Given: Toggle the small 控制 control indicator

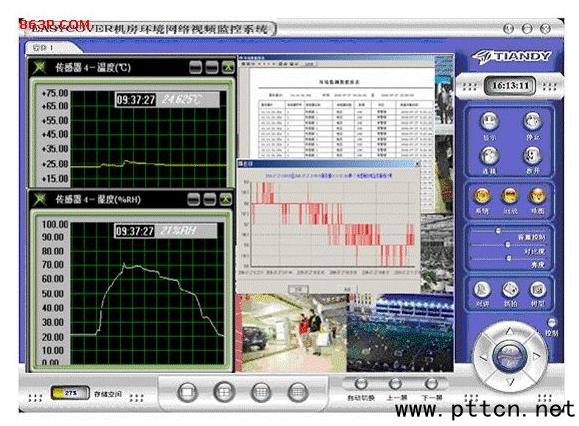Looking at the screenshot, I should [x=551, y=323].
